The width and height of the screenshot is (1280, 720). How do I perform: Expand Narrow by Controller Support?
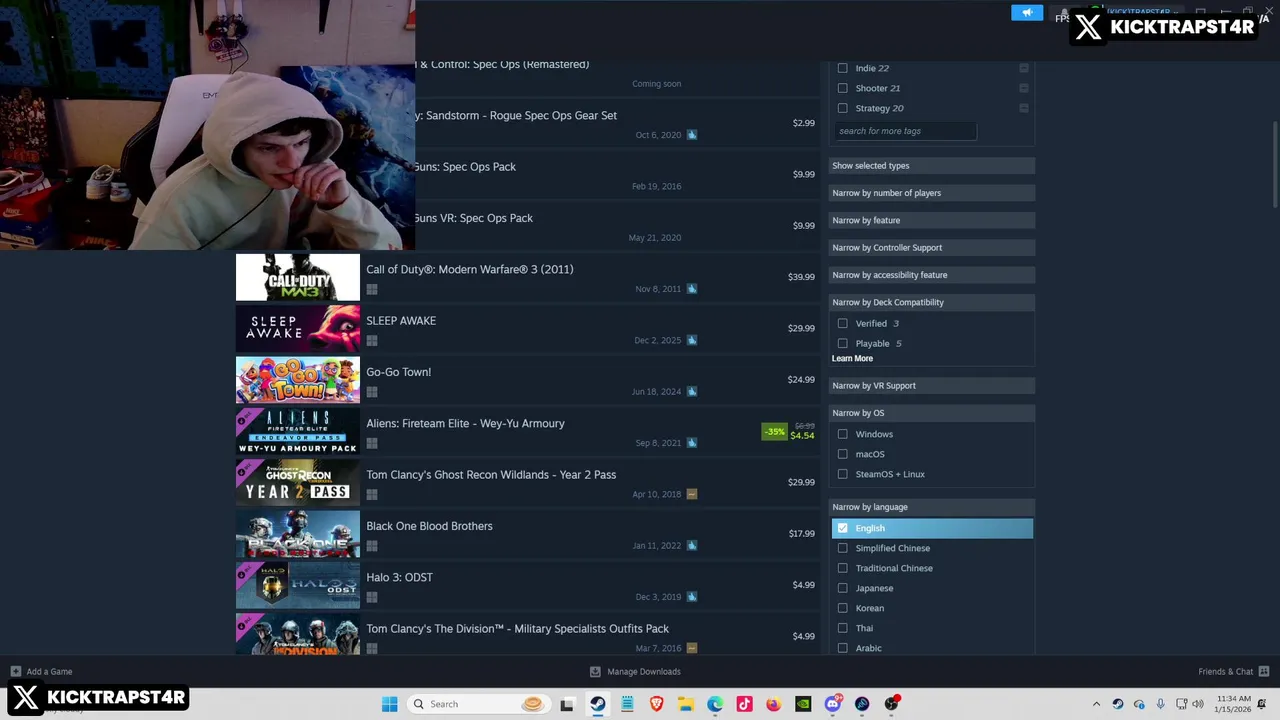tap(932, 247)
